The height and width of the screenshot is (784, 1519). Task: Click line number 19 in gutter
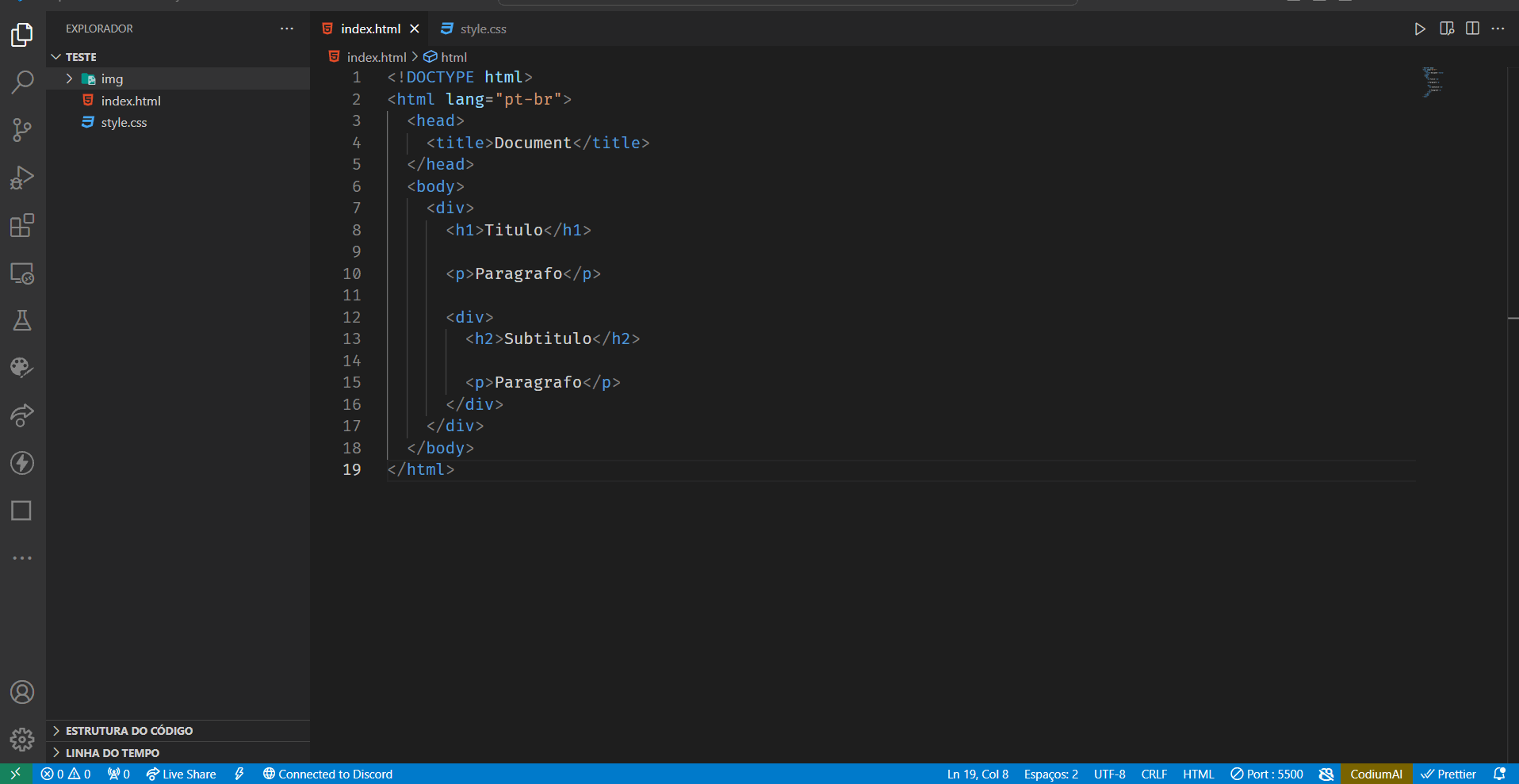coord(352,469)
